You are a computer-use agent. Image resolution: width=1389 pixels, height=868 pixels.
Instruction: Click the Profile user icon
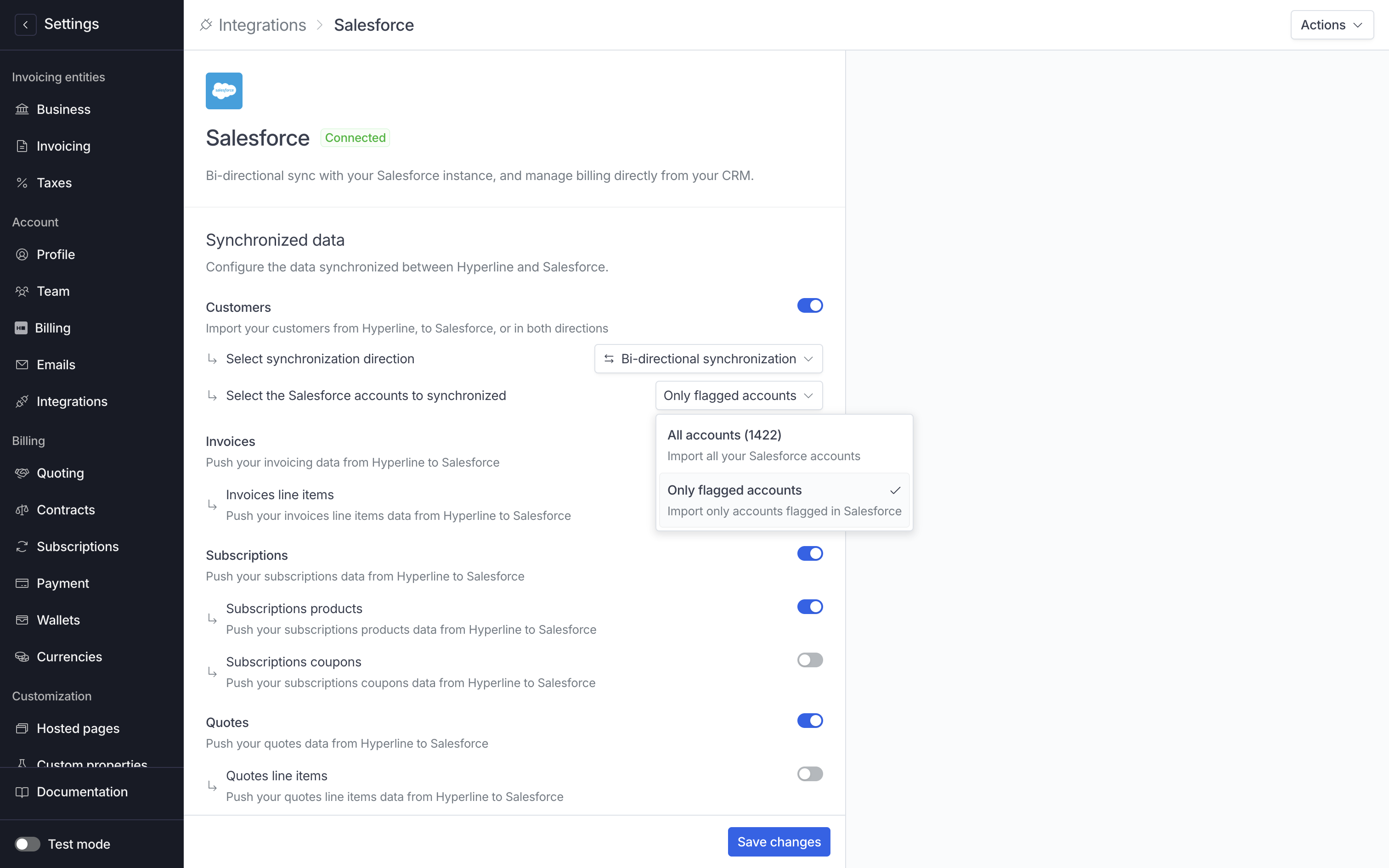pos(22,254)
